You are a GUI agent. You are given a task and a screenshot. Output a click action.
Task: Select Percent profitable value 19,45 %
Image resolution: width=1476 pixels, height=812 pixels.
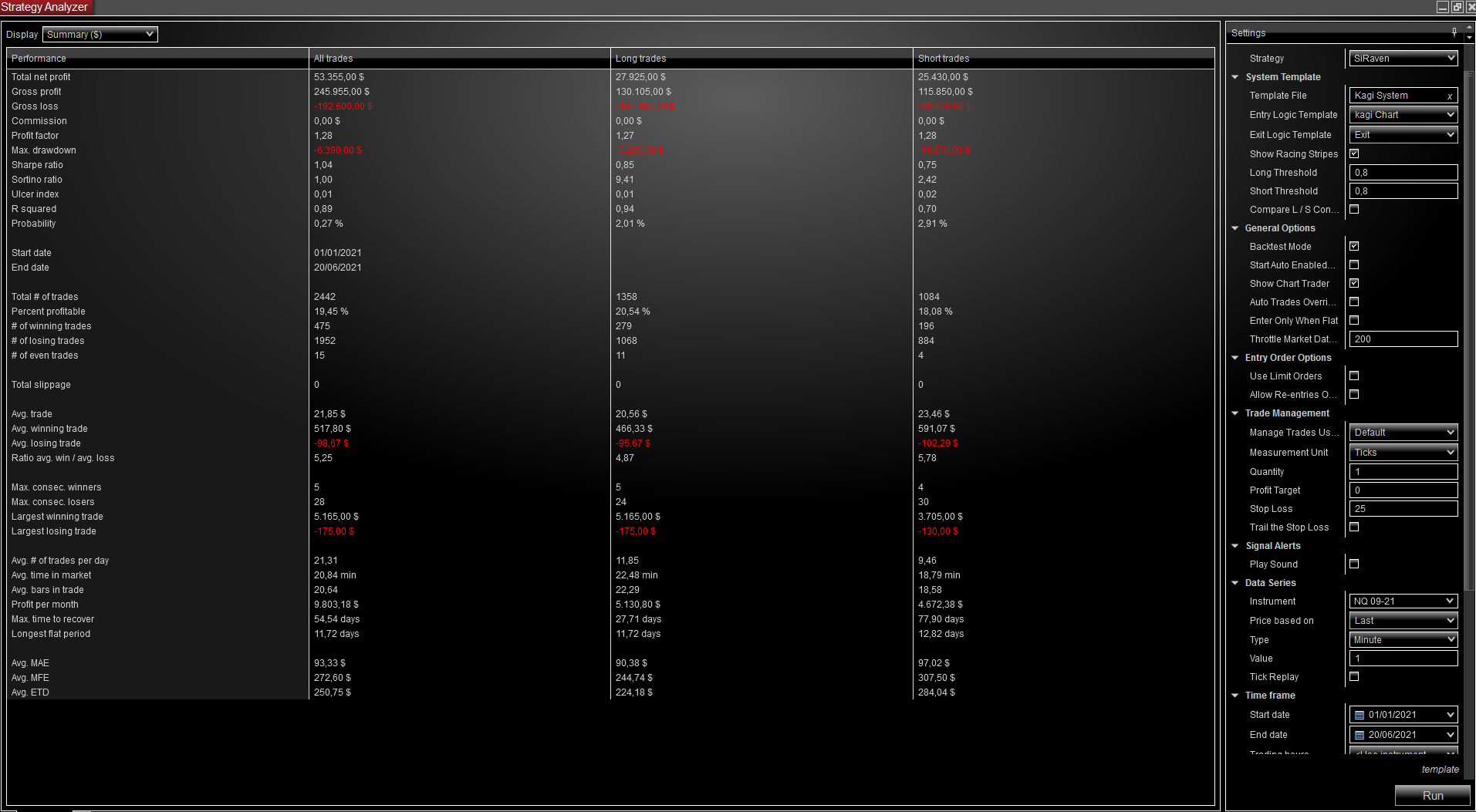pyautogui.click(x=331, y=312)
